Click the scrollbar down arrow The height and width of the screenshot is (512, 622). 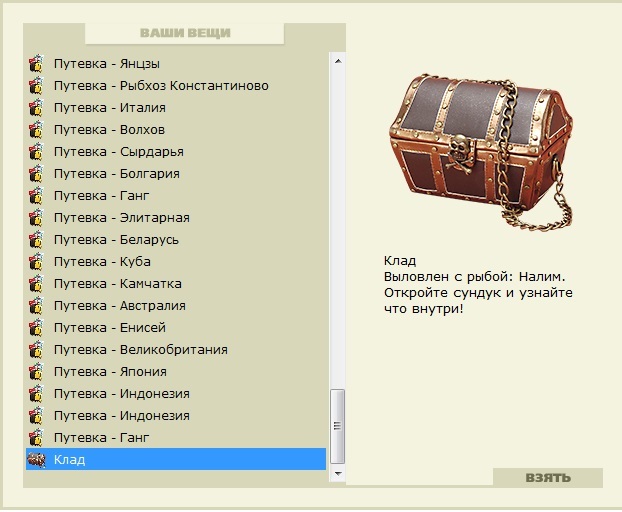click(338, 474)
